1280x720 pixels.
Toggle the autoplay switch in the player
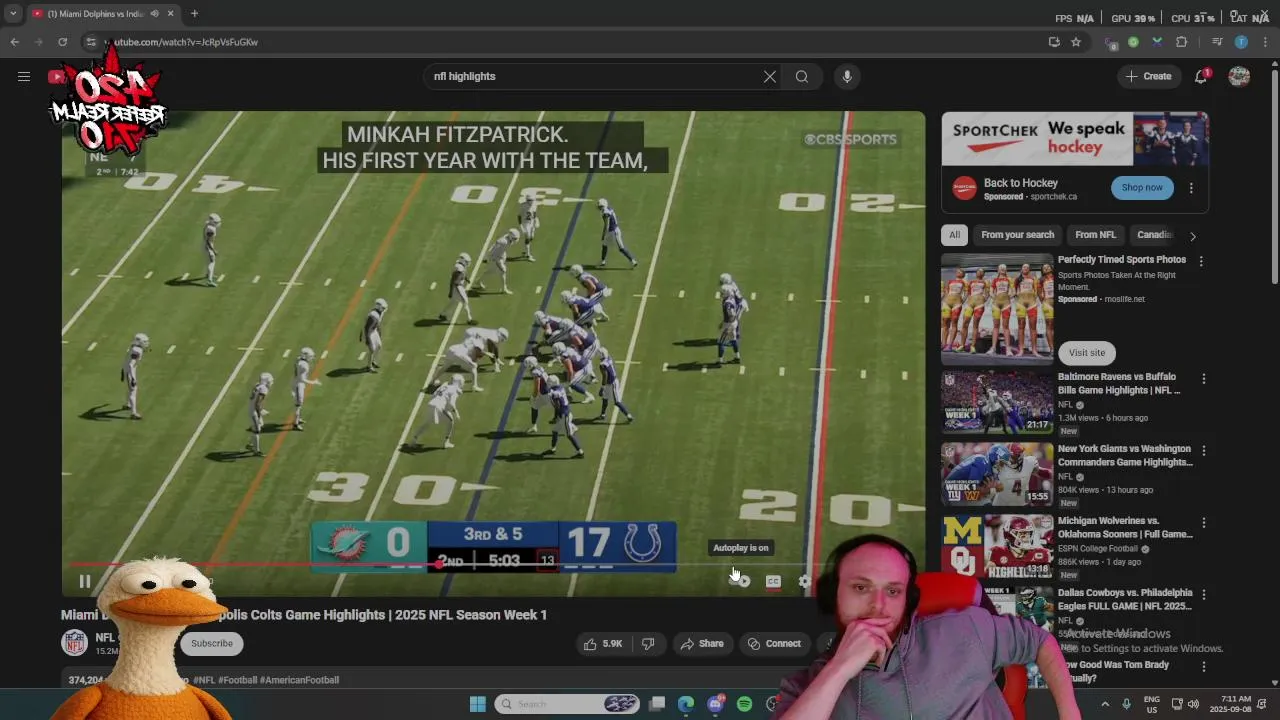click(740, 581)
